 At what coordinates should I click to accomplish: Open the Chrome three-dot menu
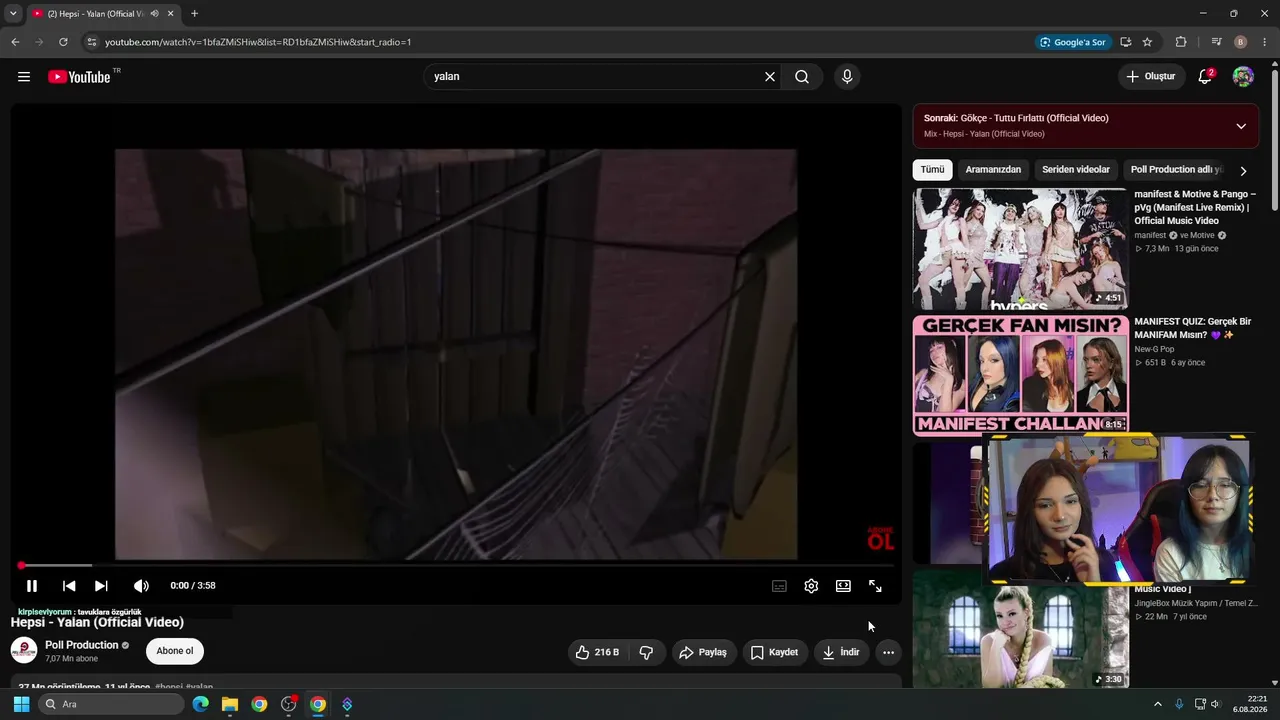point(1265,42)
